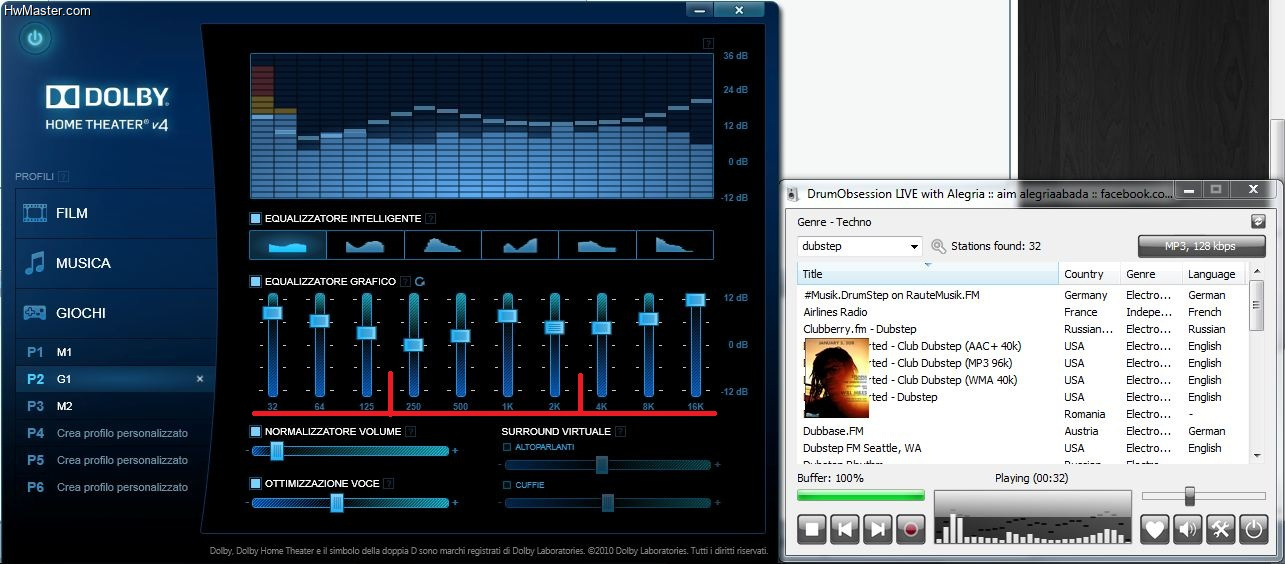Image resolution: width=1285 pixels, height=564 pixels.
Task: Open help for Surround Virtuale
Action: [620, 432]
